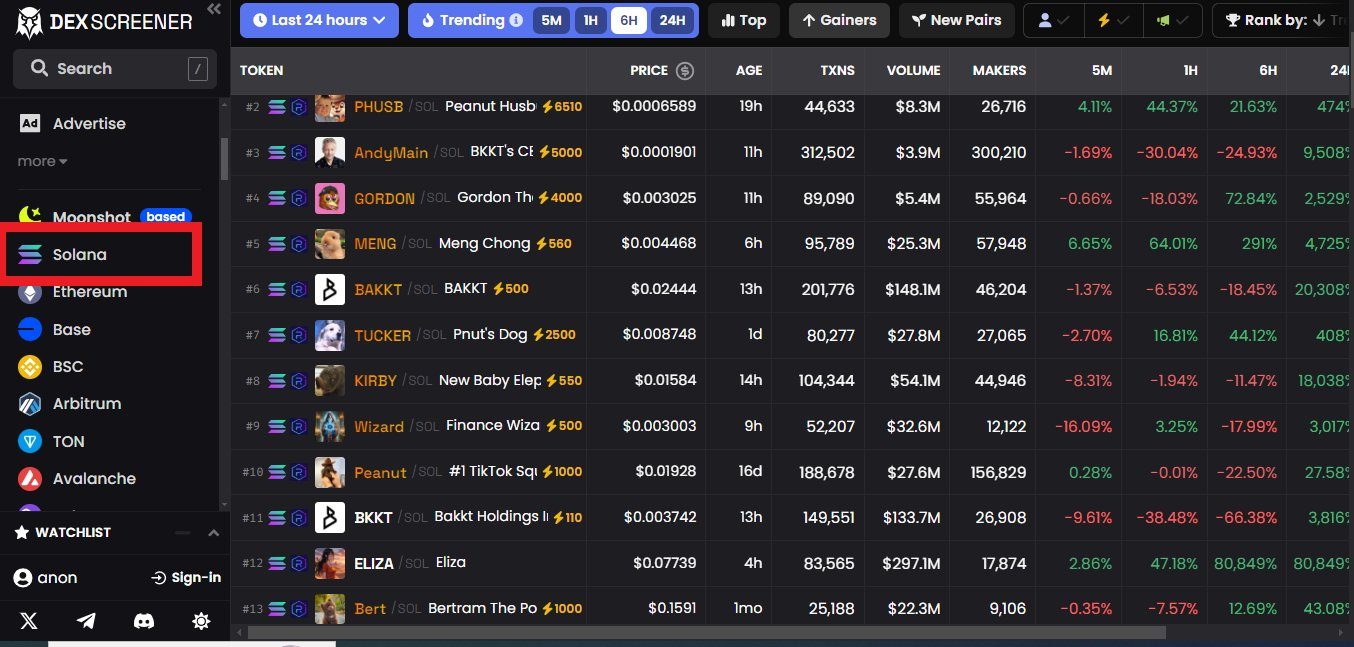Collapse the Watchlist panel chevron
1354x647 pixels.
point(213,533)
